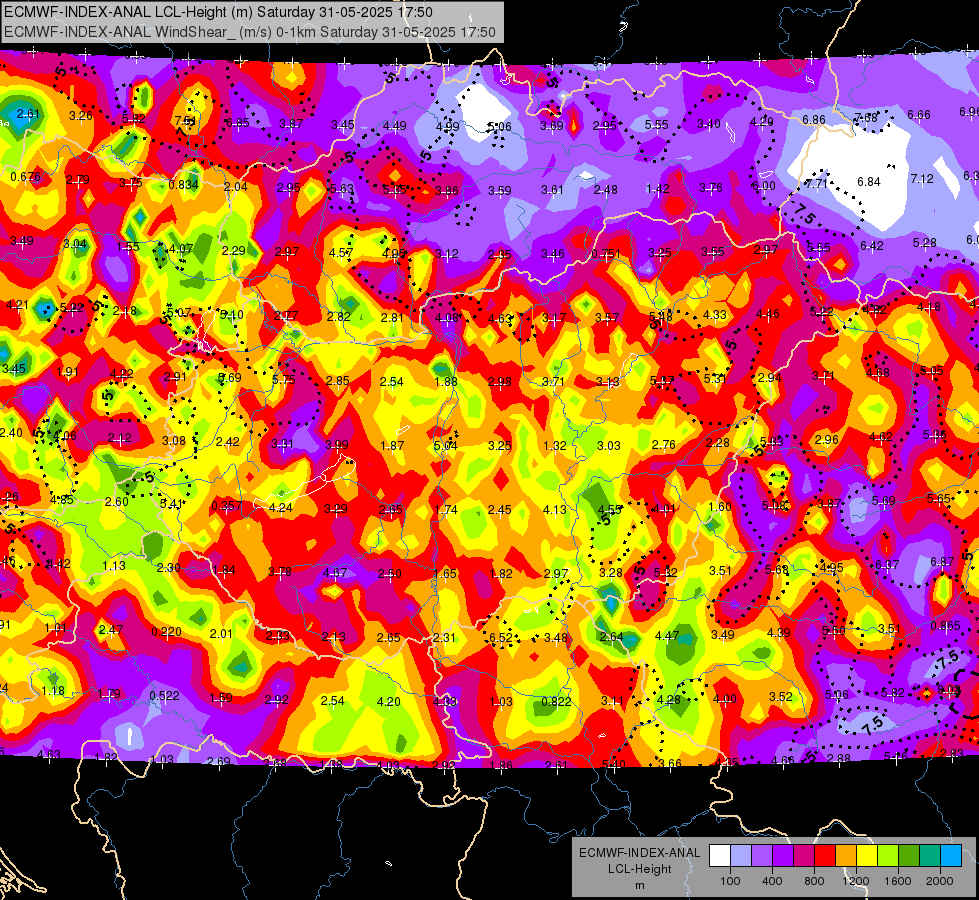
Task: Click the wind shear value 7.12
Action: (922, 179)
